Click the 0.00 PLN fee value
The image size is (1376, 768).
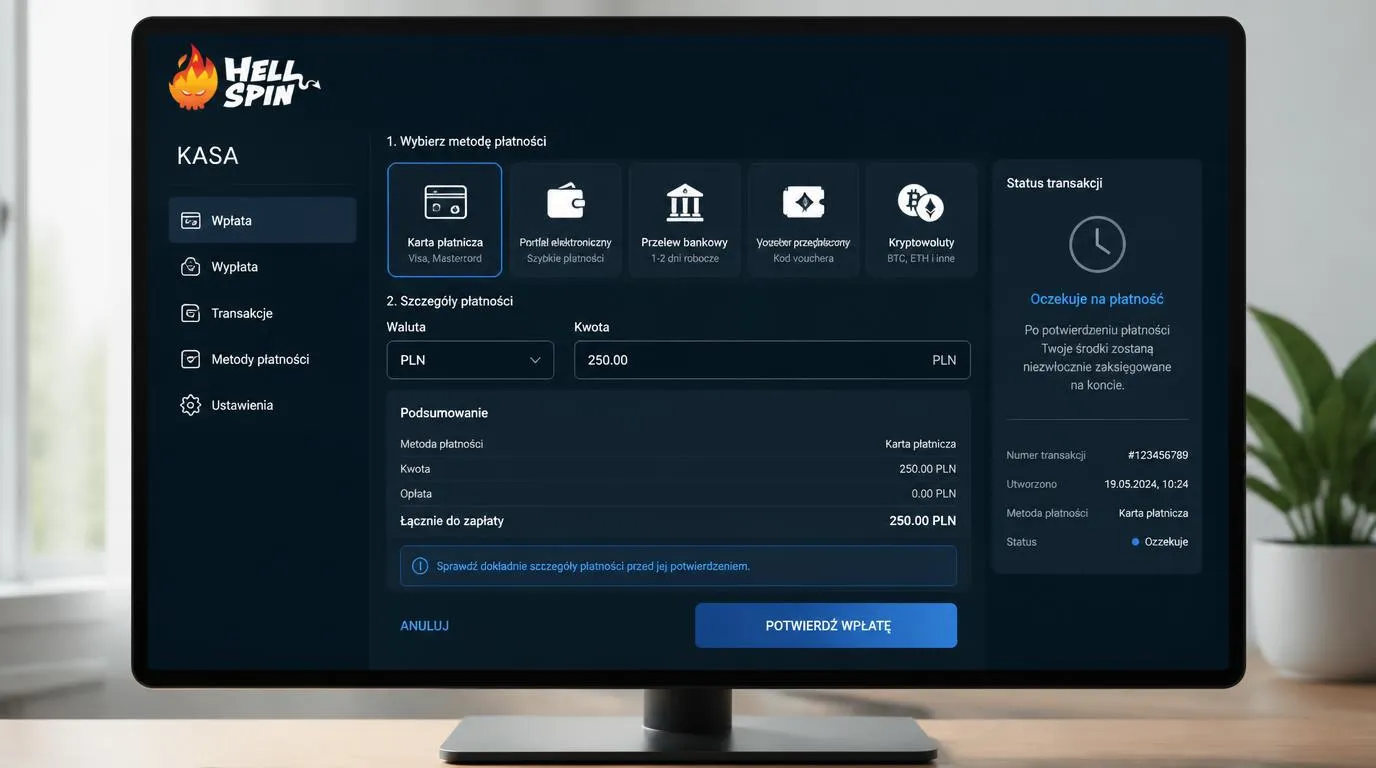coord(934,494)
